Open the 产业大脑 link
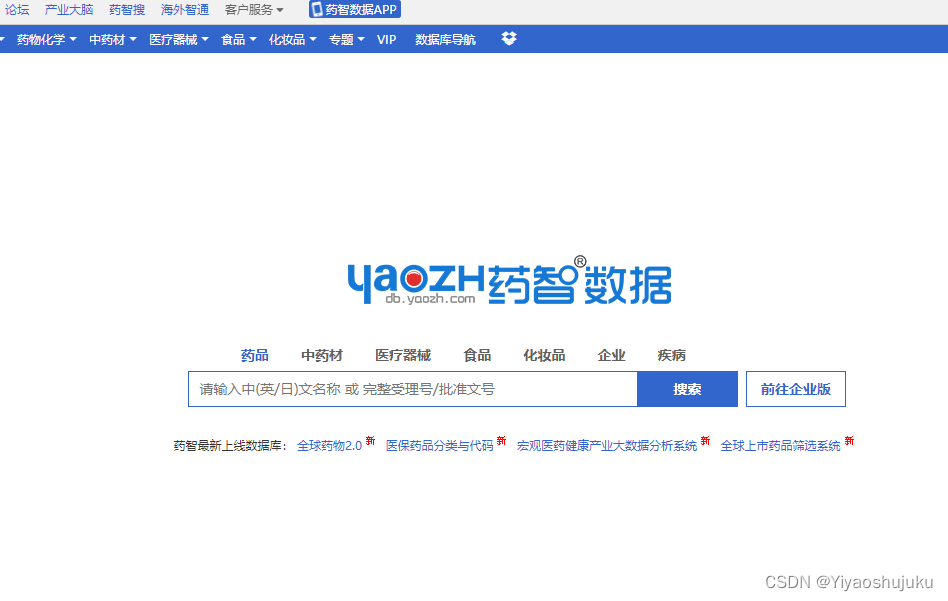This screenshot has height=601, width=948. (69, 10)
